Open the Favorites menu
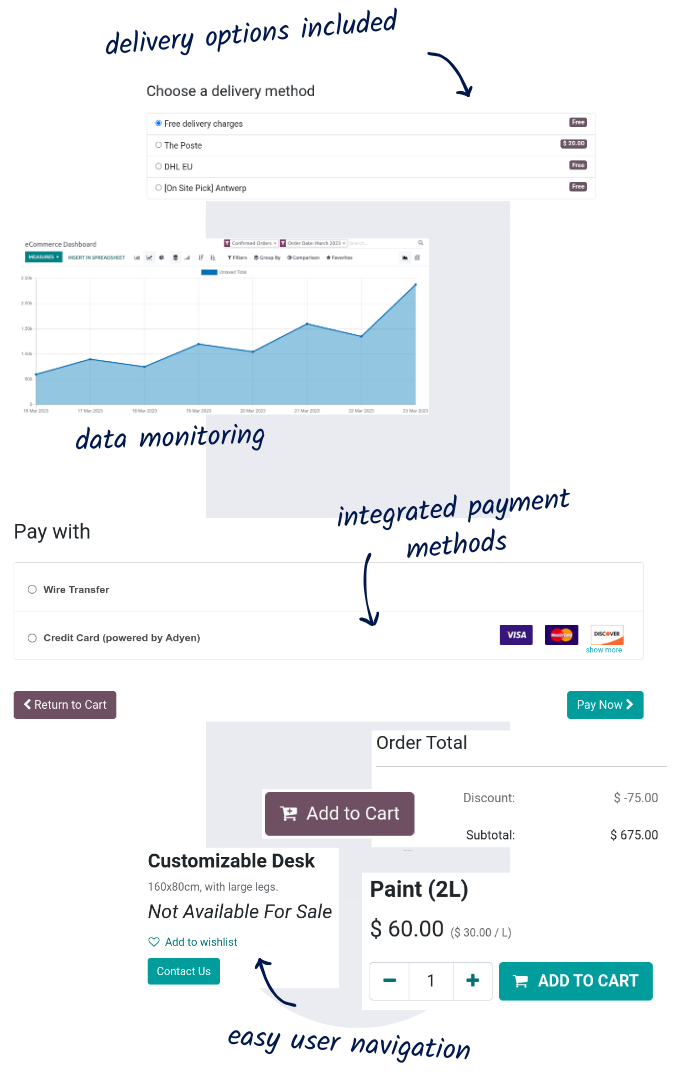The height and width of the screenshot is (1080, 689). click(x=338, y=257)
